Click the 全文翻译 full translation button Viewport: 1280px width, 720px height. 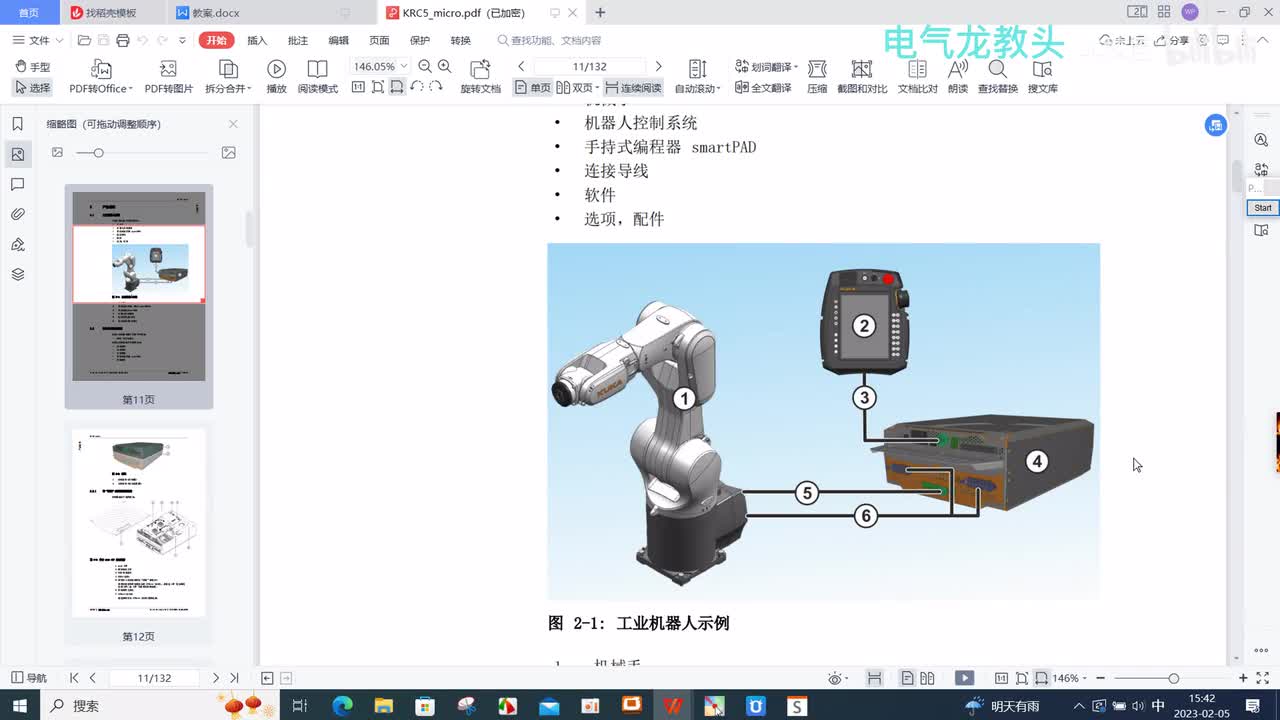763,88
